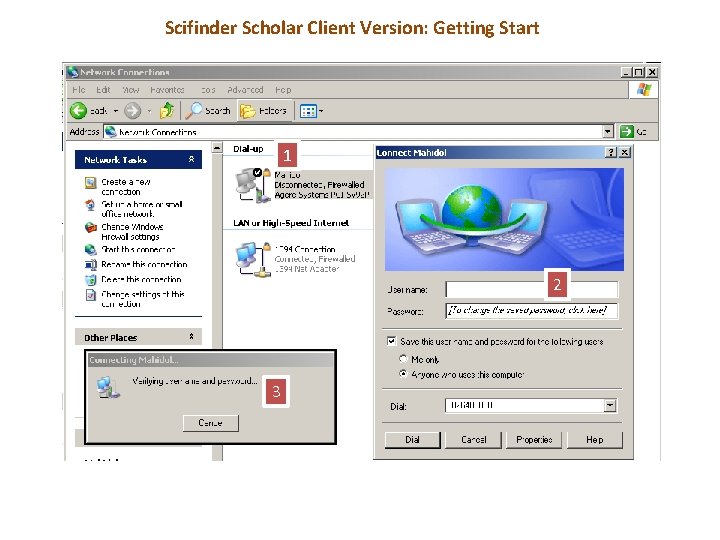Click Change Windows Firewall settings icon
The height and width of the screenshot is (540, 720).
90,227
